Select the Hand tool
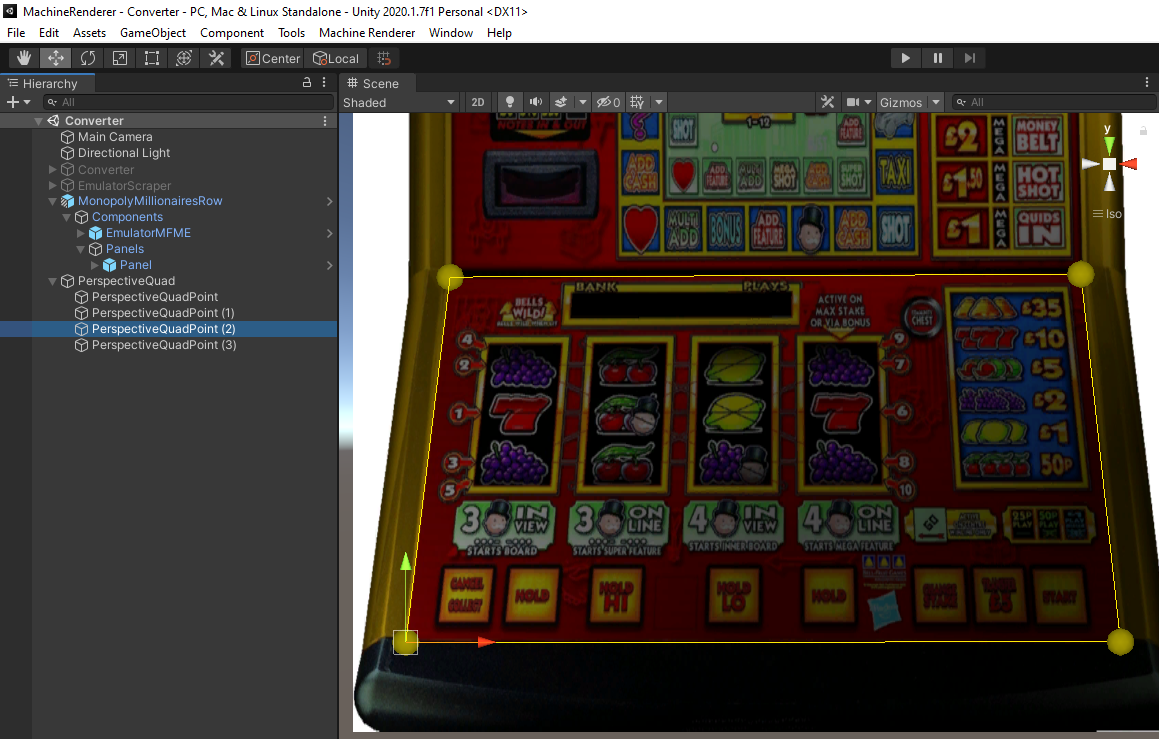 click(x=24, y=58)
